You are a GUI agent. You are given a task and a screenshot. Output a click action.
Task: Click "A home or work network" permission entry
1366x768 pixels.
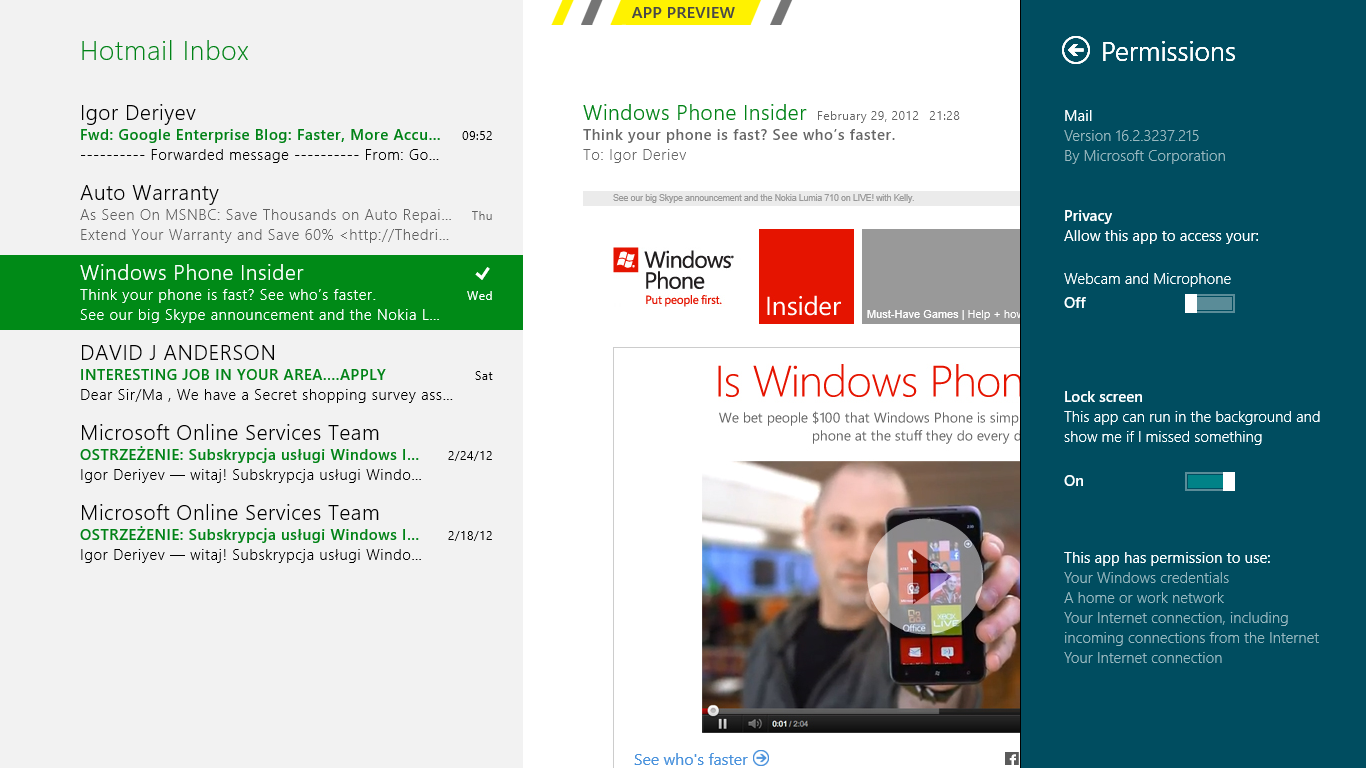pos(1144,598)
